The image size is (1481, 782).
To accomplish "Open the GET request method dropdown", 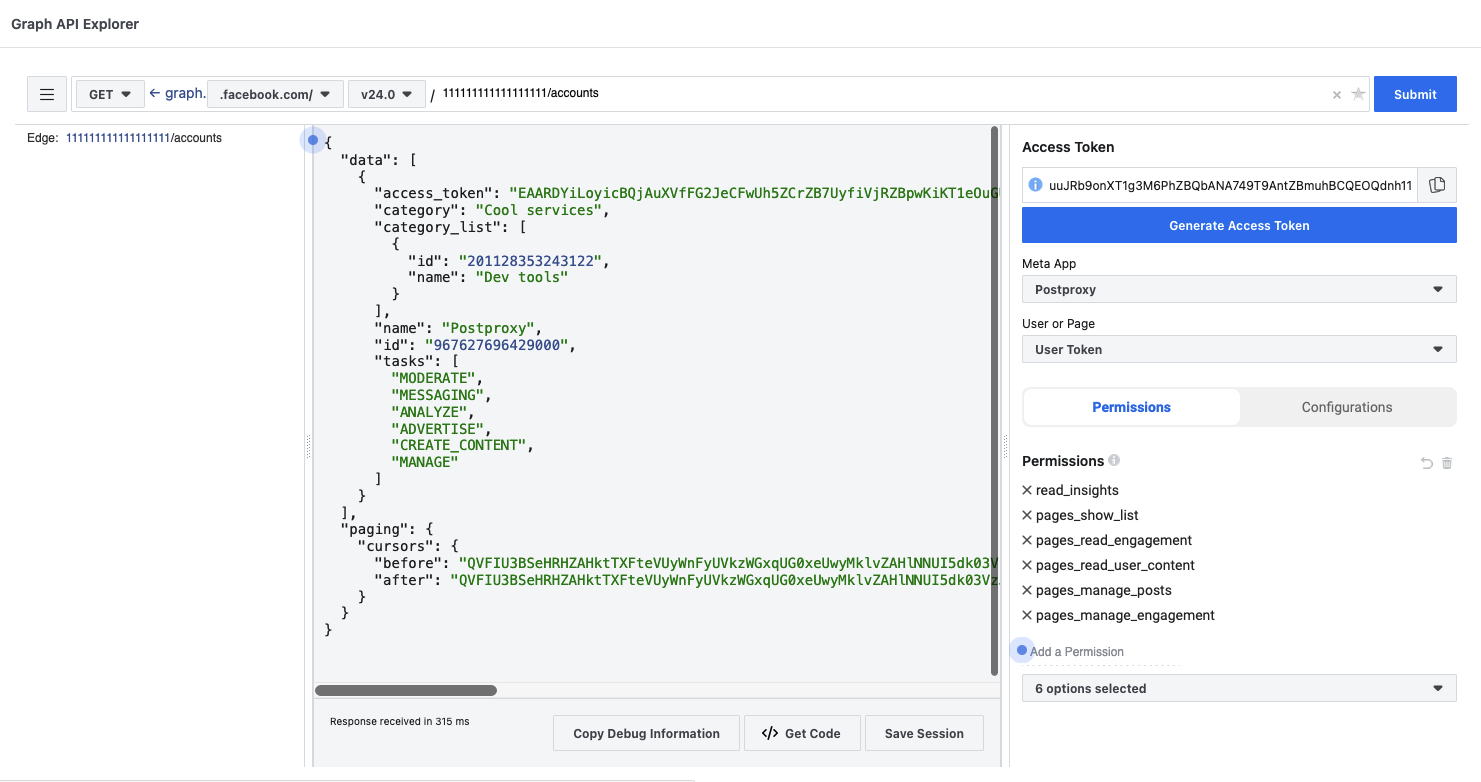I will pos(109,93).
